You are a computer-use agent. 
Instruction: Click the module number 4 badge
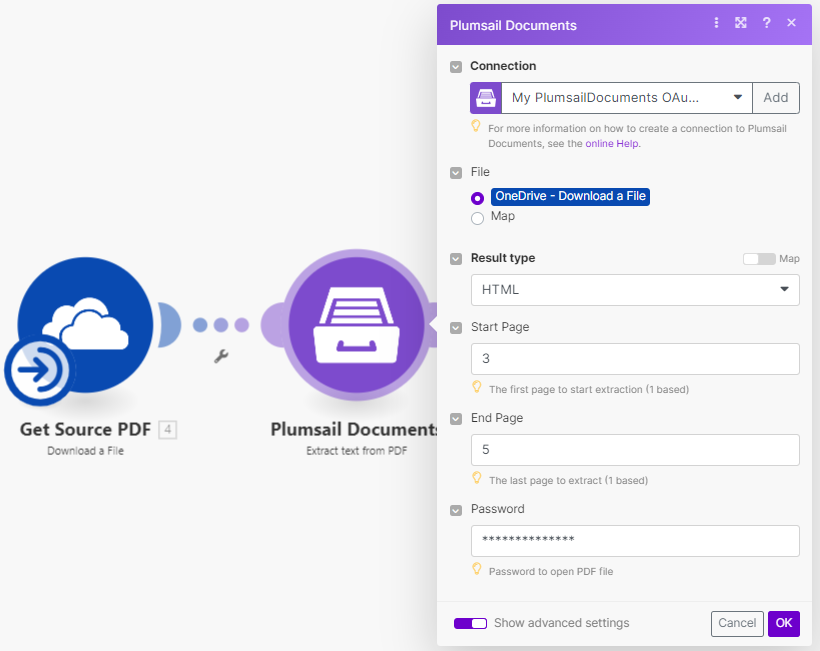click(x=168, y=429)
